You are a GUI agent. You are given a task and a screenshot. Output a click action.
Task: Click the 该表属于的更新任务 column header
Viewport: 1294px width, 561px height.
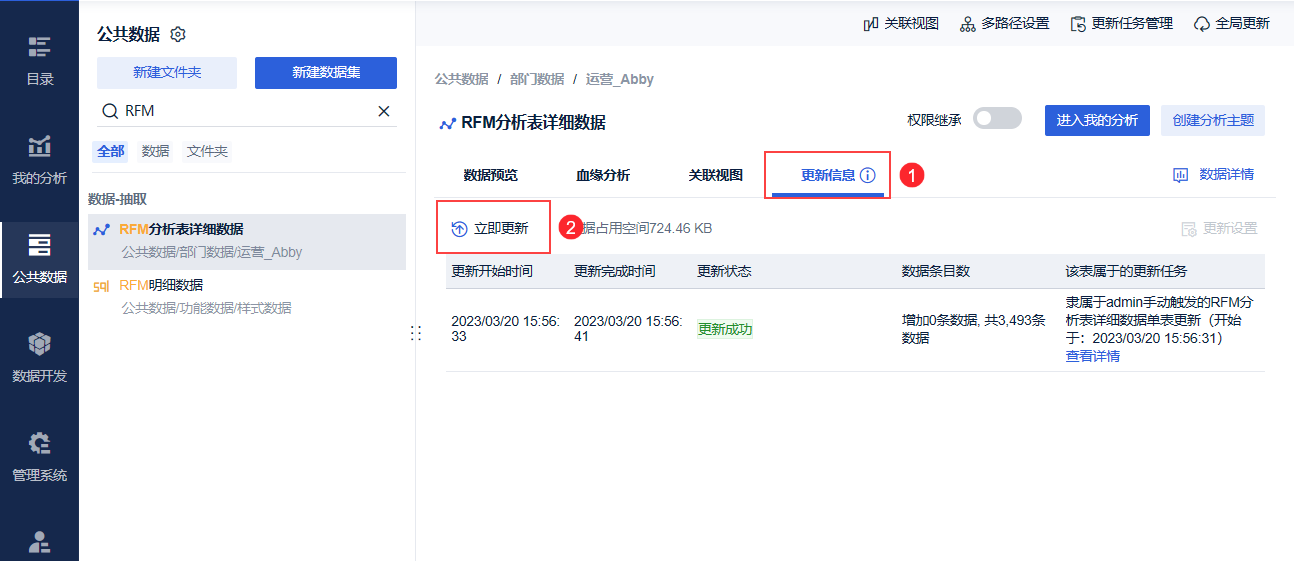coord(1126,271)
